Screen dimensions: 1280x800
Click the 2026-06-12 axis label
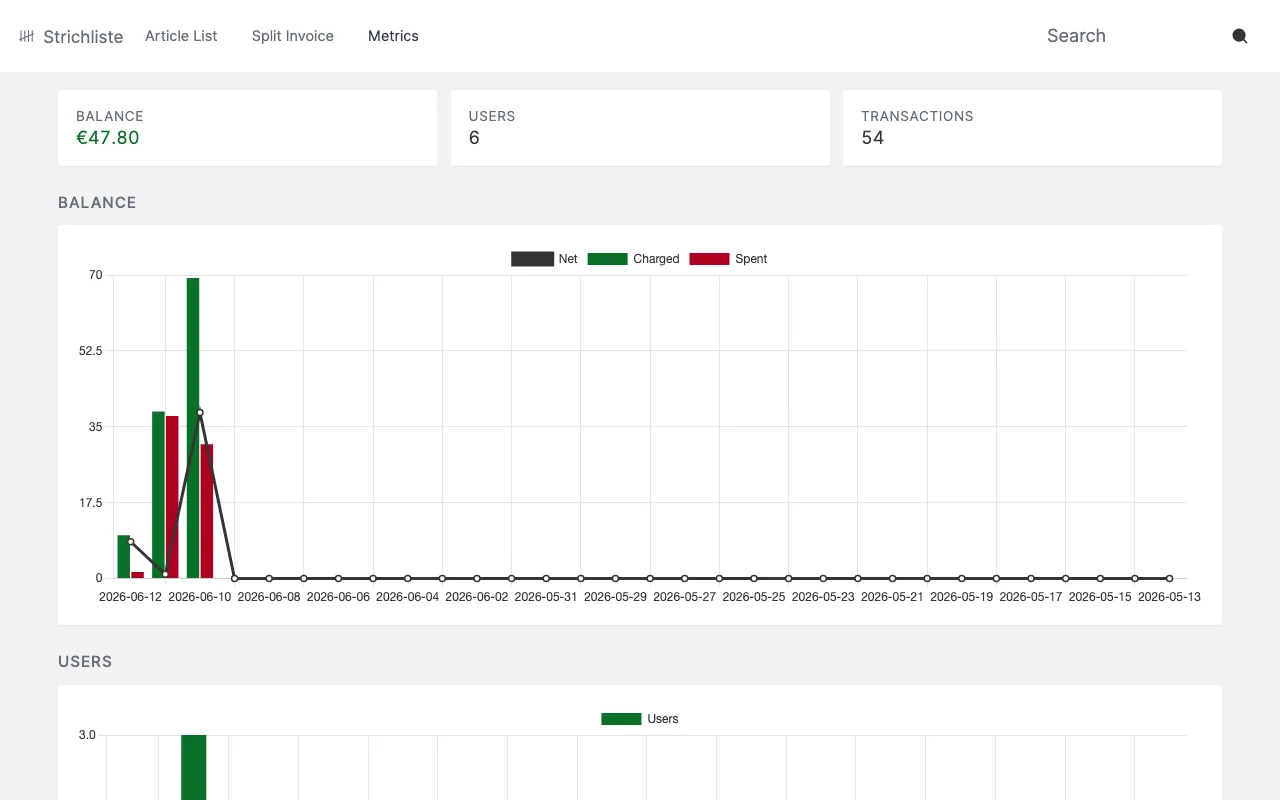point(130,597)
